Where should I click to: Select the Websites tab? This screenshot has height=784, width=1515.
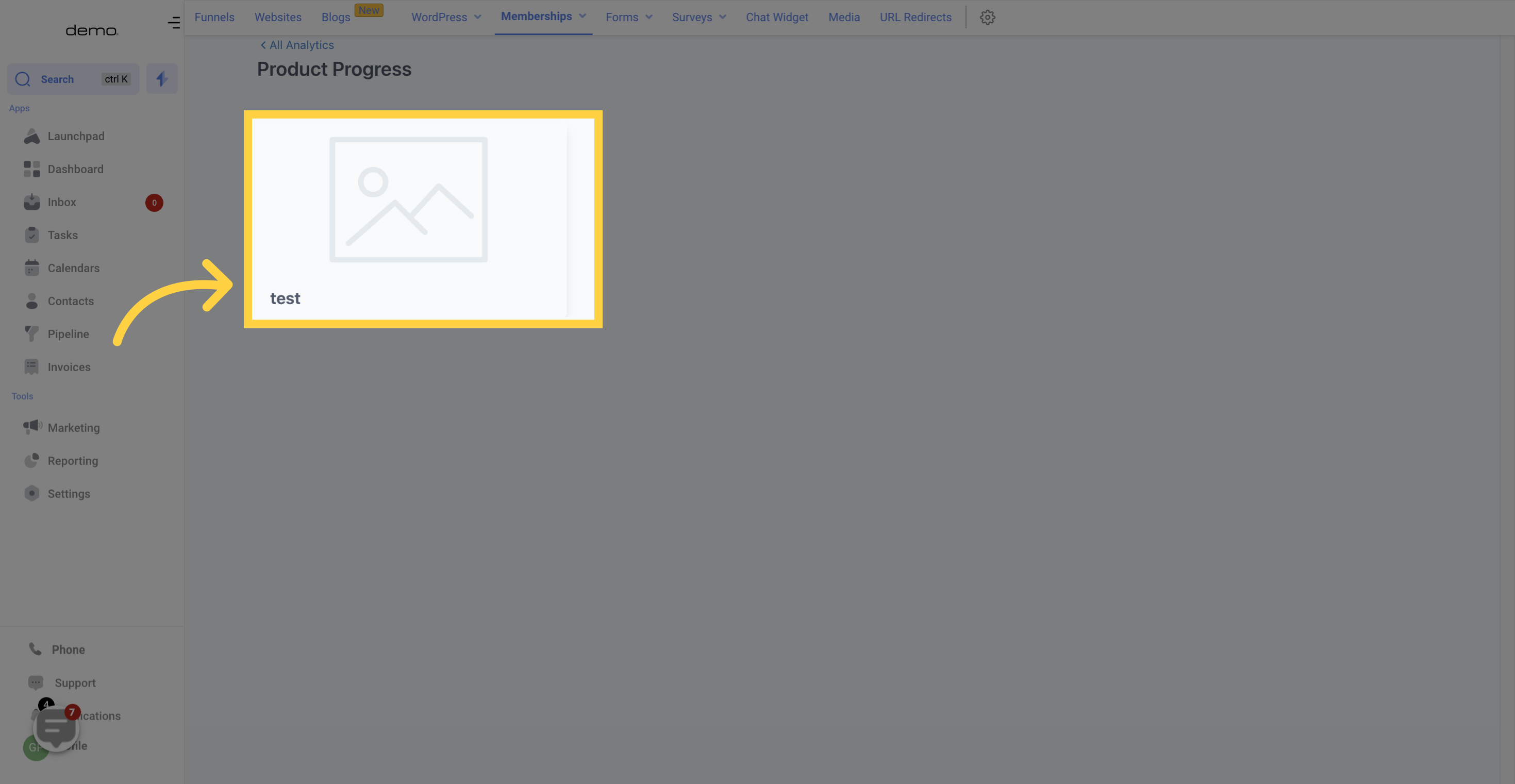(278, 17)
